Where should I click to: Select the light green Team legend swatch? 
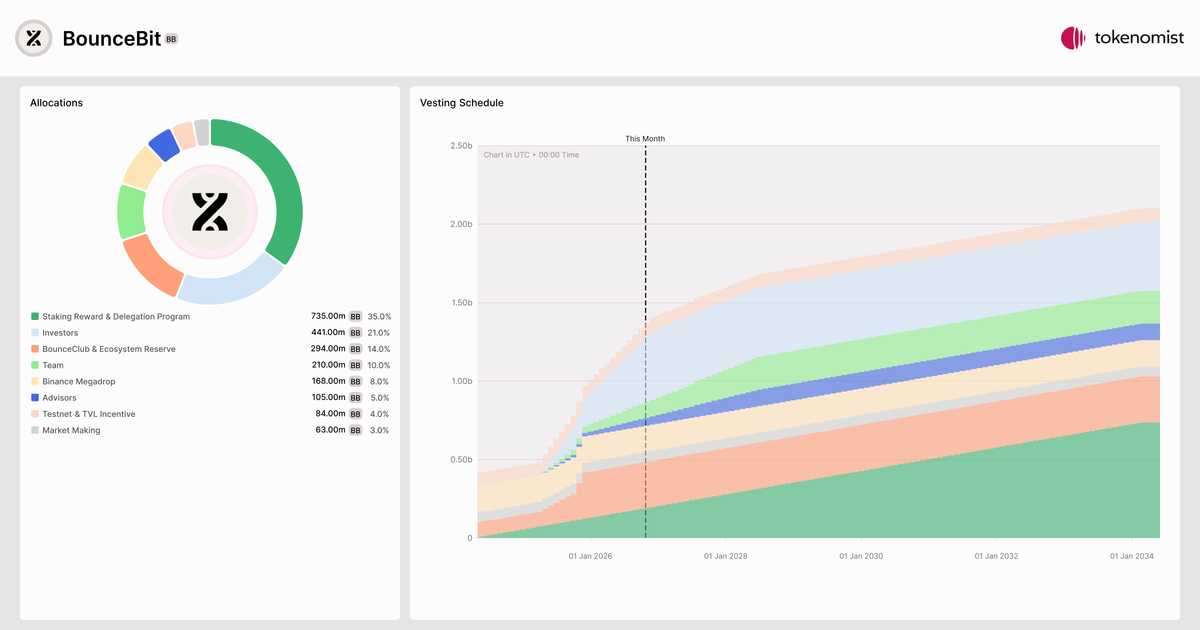pos(35,366)
